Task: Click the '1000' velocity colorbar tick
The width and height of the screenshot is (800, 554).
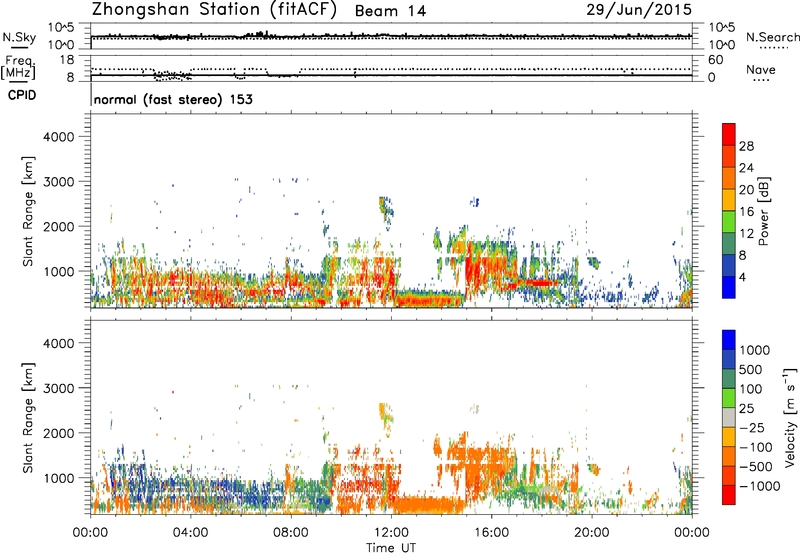Action: 755,350
